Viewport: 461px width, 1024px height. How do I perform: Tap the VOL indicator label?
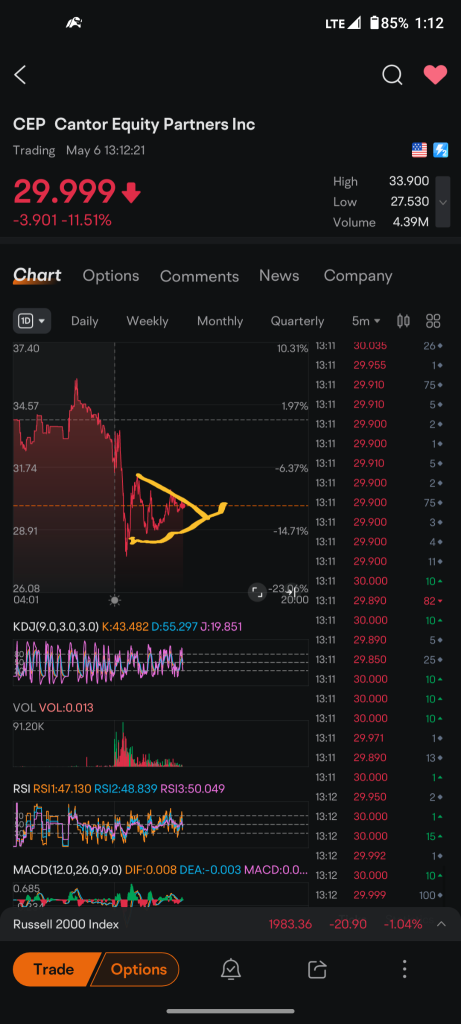[x=24, y=707]
